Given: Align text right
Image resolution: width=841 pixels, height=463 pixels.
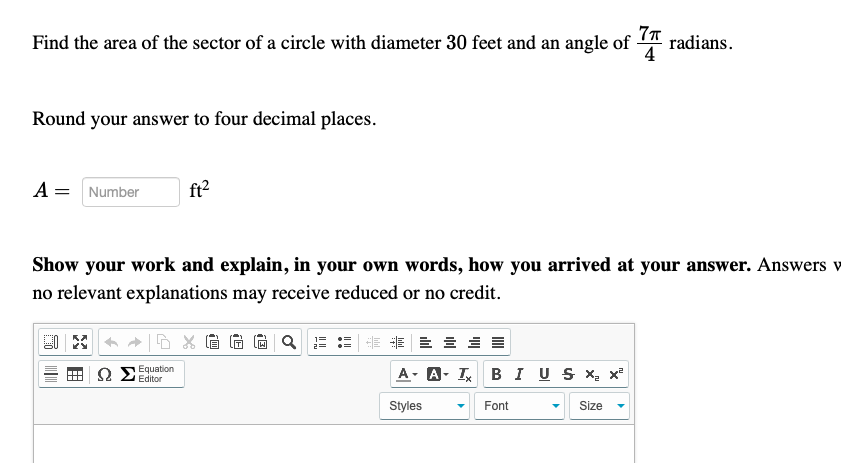Looking at the screenshot, I should coord(474,342).
